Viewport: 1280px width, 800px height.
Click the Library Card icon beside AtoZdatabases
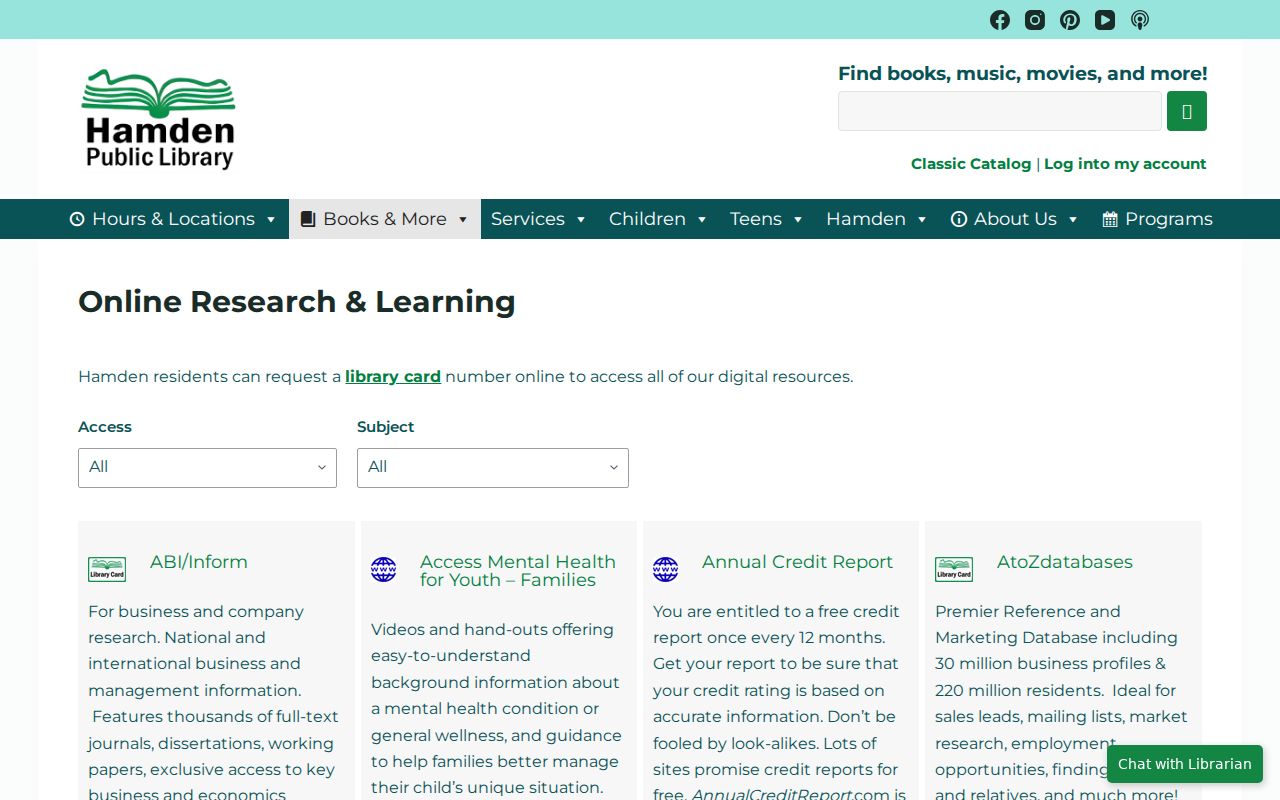click(x=954, y=569)
